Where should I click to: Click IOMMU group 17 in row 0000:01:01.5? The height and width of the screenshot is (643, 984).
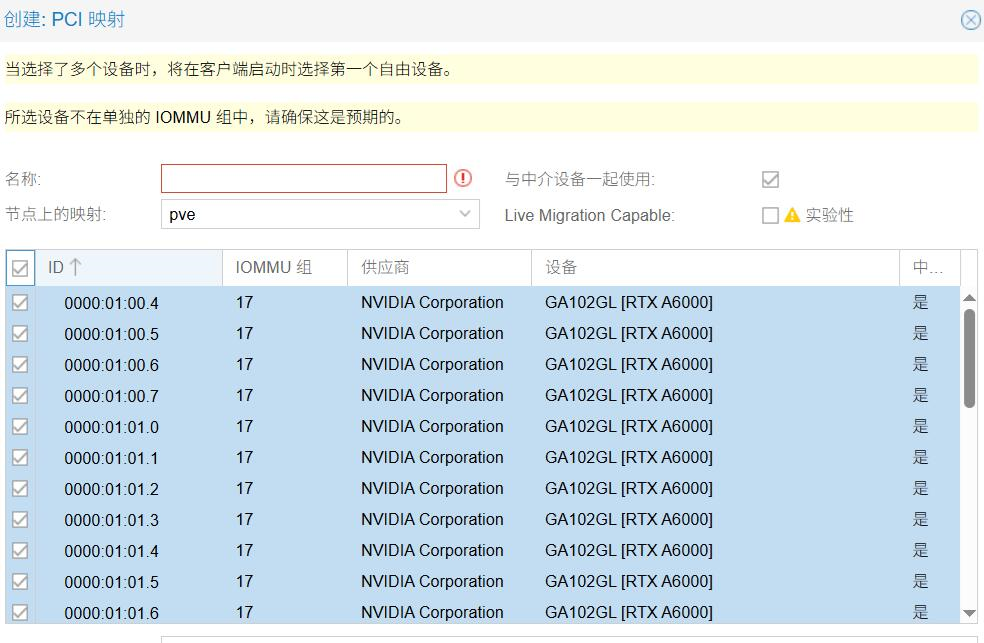click(245, 582)
